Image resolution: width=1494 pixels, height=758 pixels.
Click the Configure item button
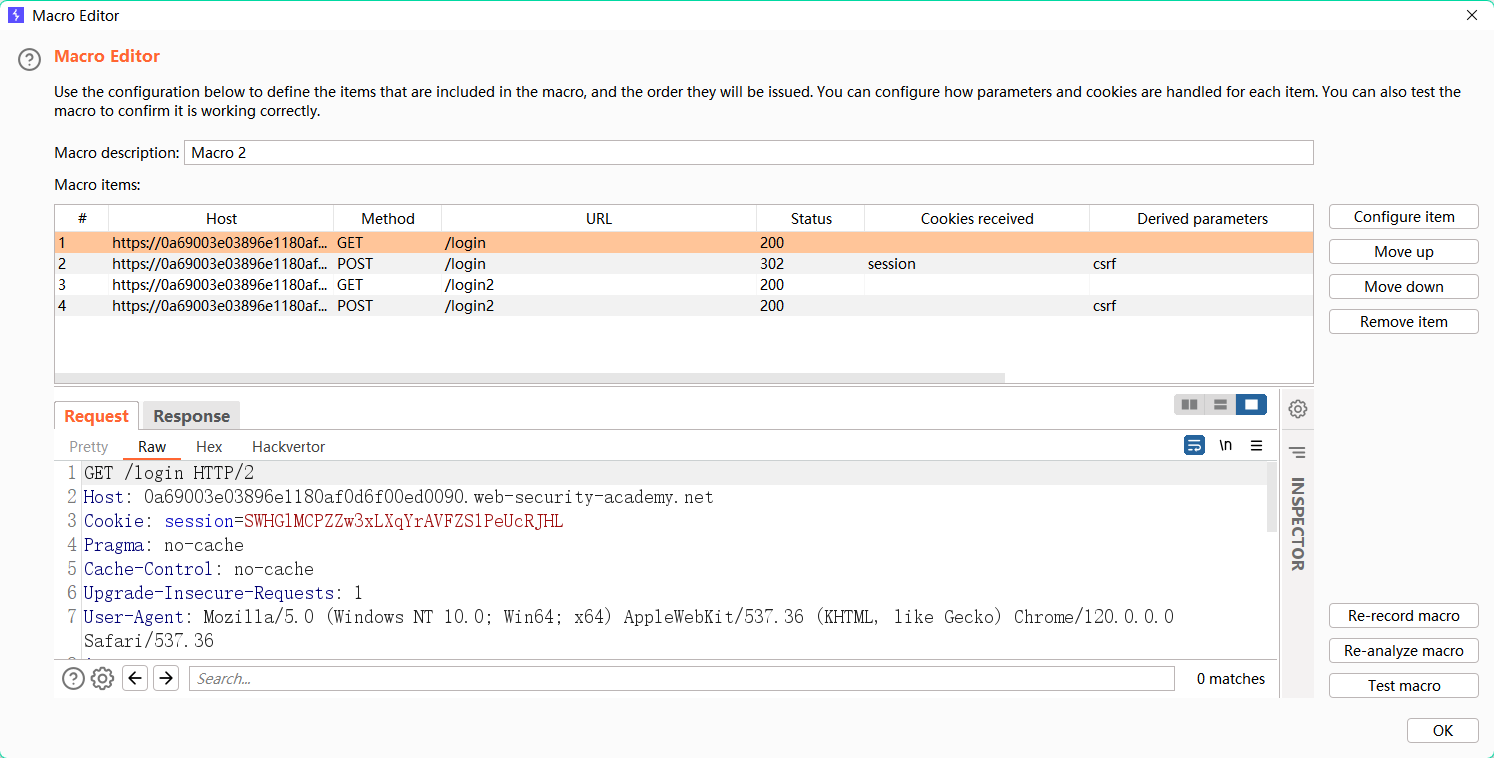[1403, 217]
